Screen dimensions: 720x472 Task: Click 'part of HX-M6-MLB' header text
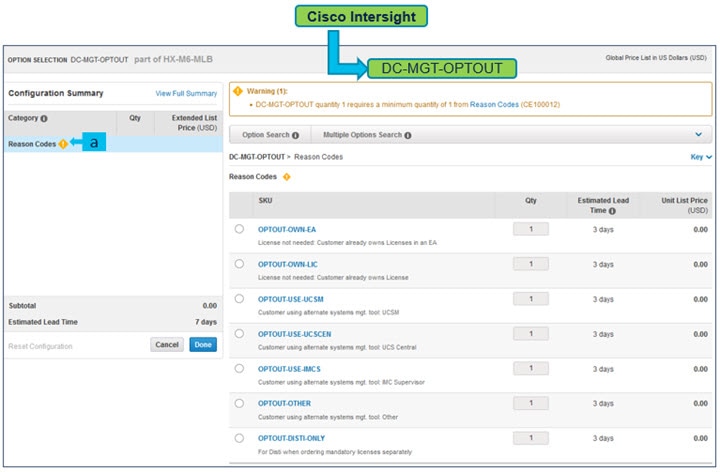tap(173, 59)
